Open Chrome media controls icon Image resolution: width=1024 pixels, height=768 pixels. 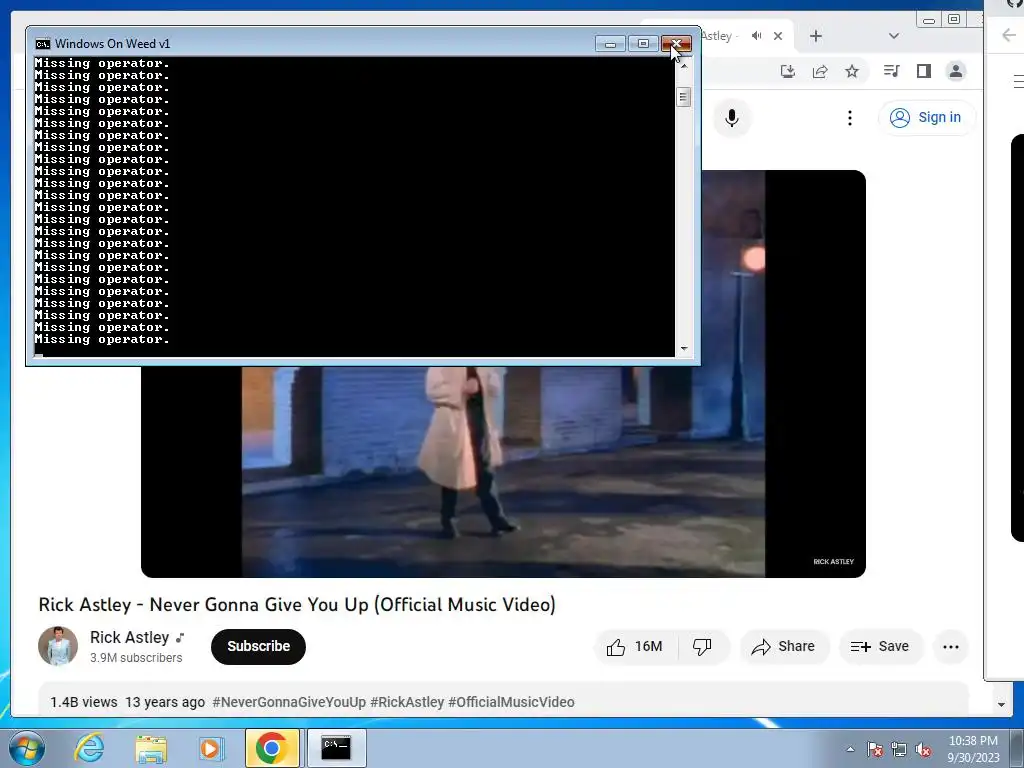pos(891,71)
